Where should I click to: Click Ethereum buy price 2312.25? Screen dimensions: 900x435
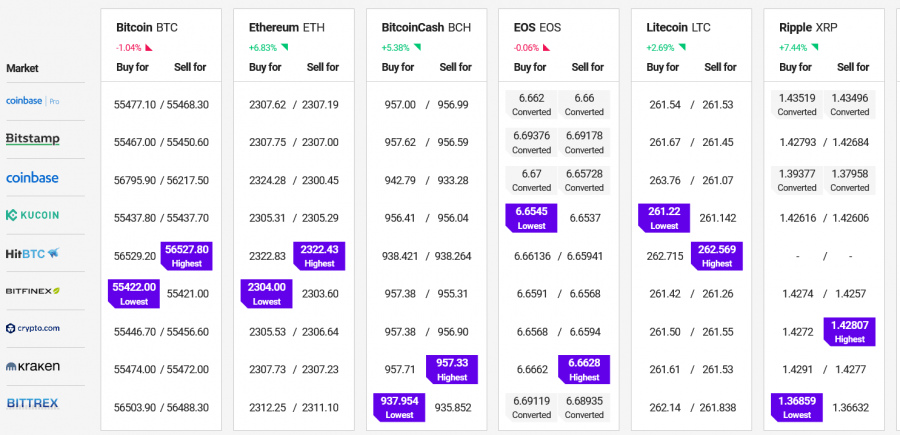[267, 407]
